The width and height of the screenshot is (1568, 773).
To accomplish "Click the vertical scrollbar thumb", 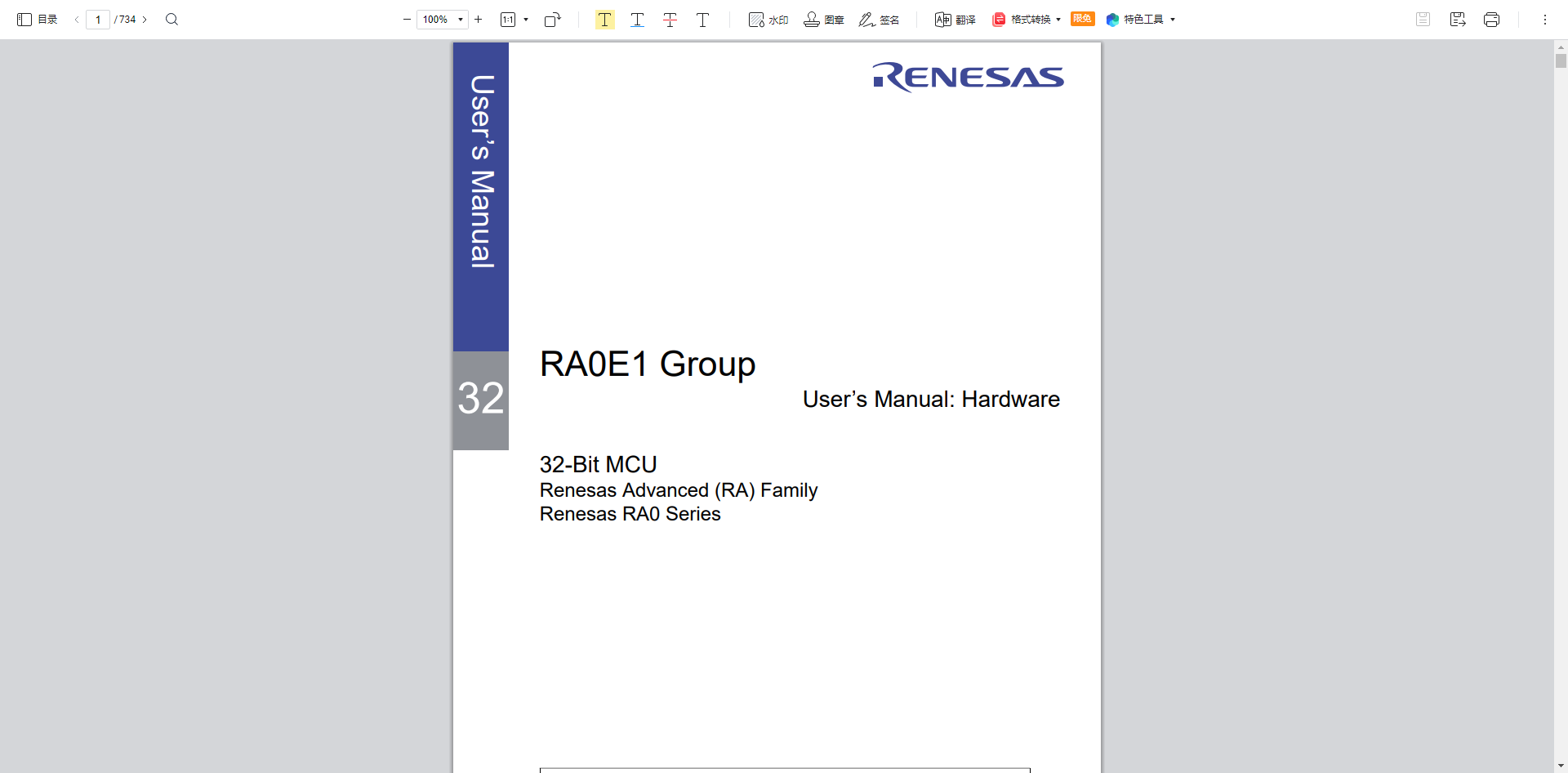I will tap(1561, 61).
